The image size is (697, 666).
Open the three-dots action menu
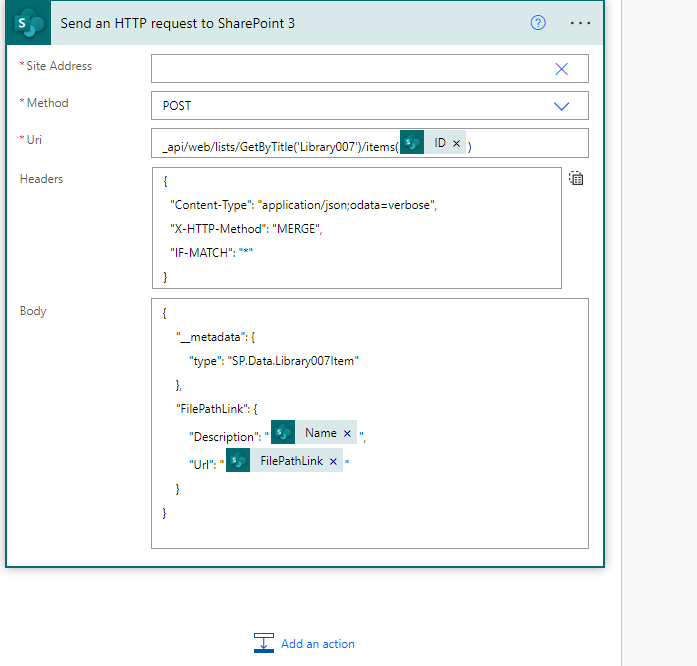pyautogui.click(x=580, y=23)
